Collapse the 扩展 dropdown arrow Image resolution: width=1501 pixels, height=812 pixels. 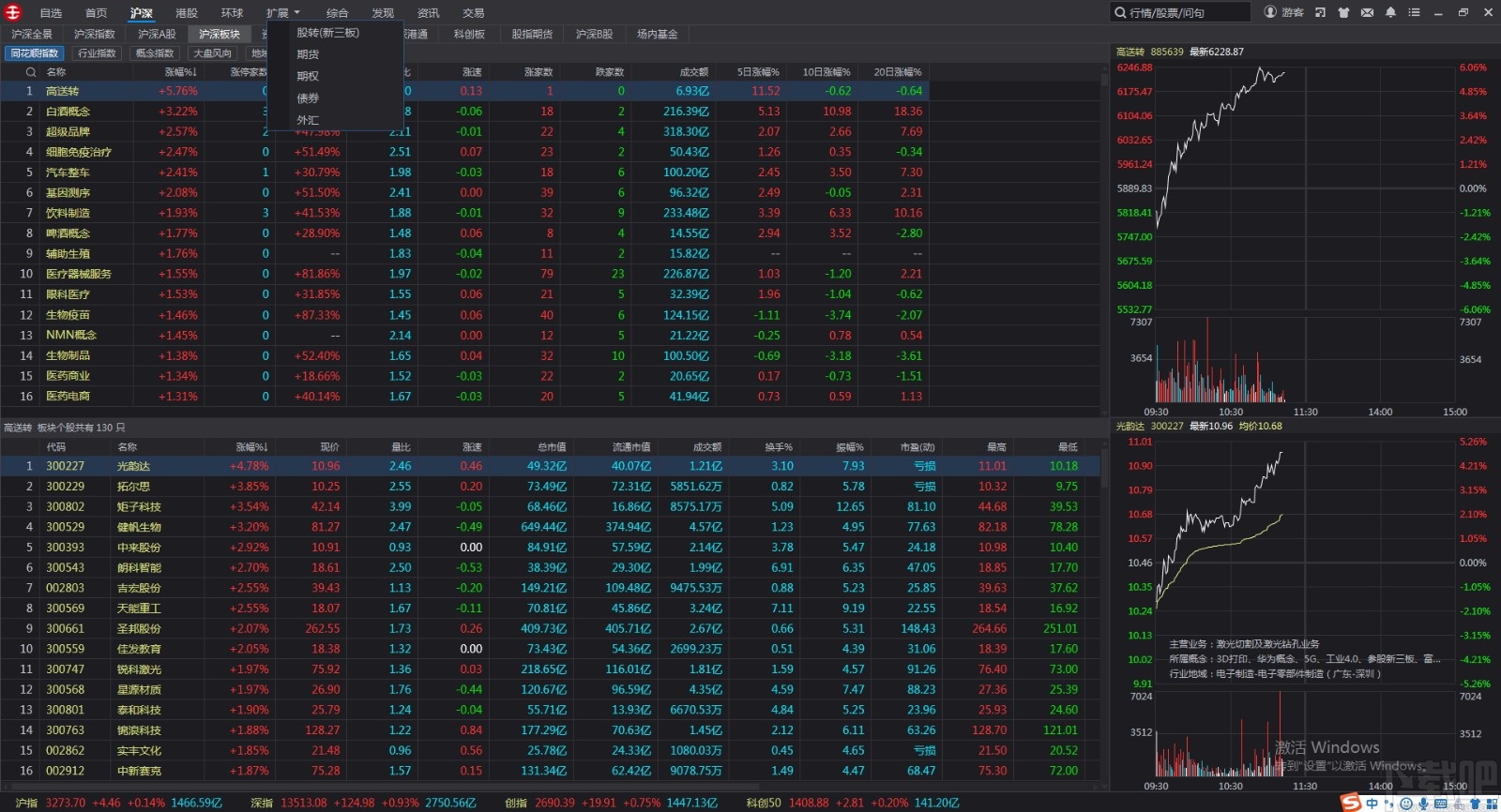(296, 13)
